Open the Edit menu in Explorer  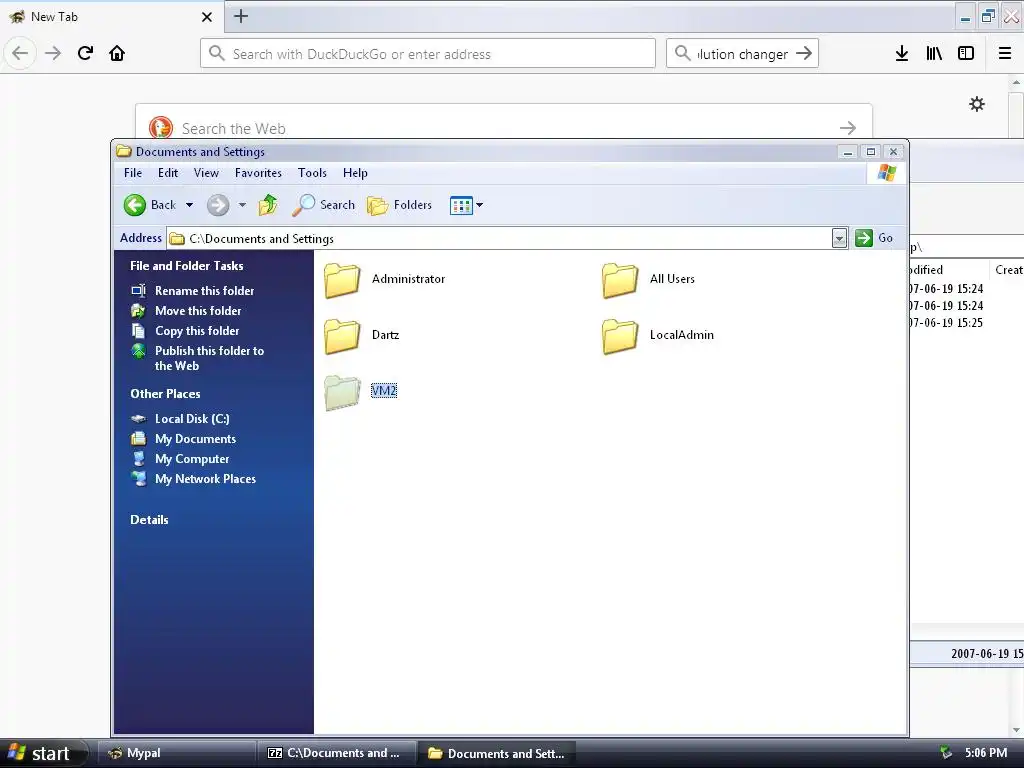pyautogui.click(x=168, y=173)
